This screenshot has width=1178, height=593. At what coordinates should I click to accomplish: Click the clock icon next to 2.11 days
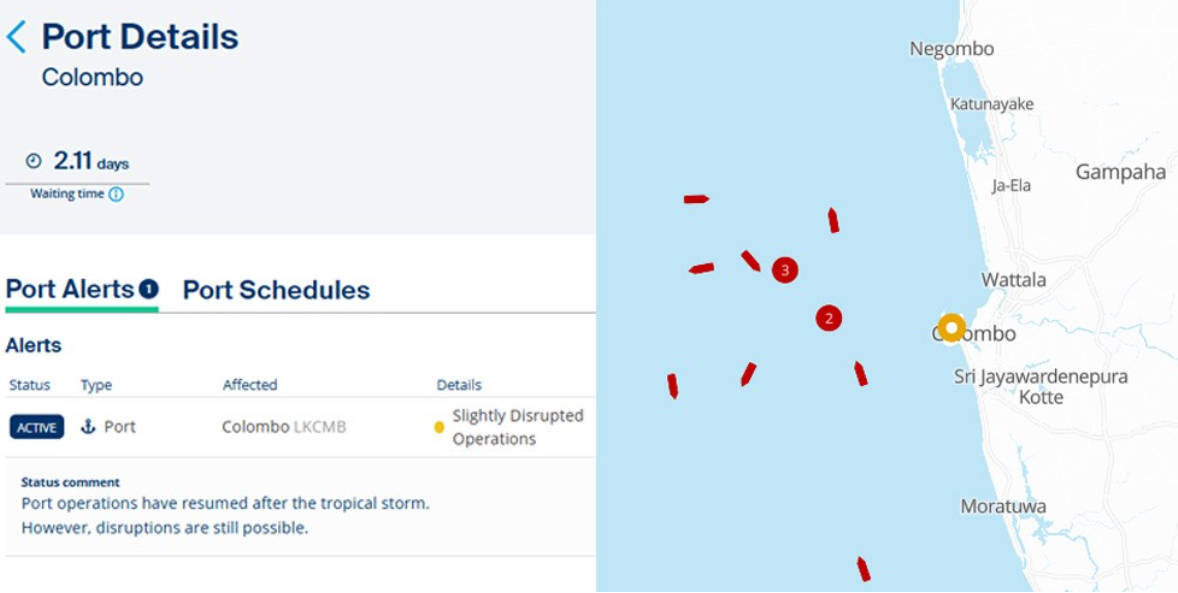click(34, 161)
